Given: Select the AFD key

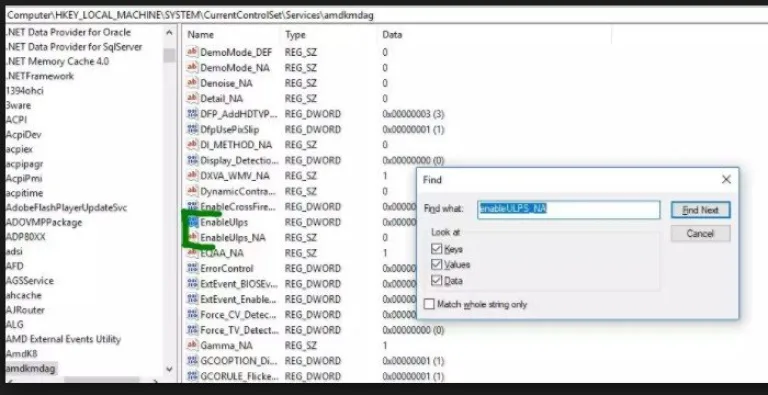Looking at the screenshot, I should pyautogui.click(x=14, y=266).
